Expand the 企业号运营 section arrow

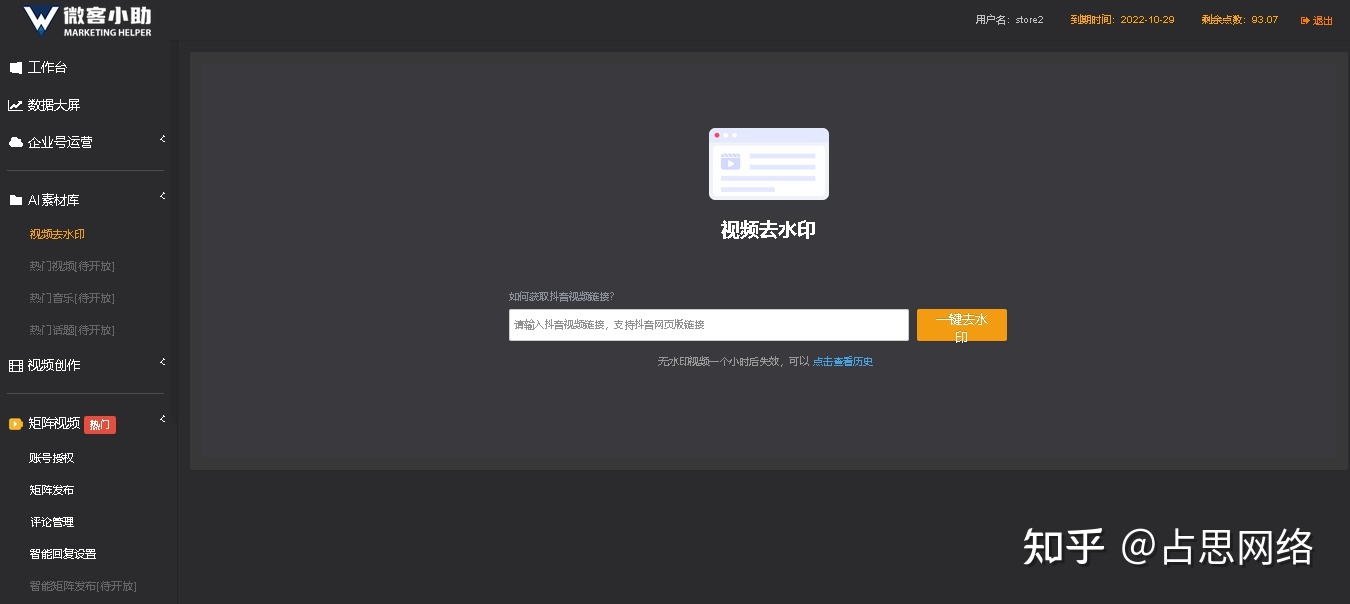coord(162,139)
